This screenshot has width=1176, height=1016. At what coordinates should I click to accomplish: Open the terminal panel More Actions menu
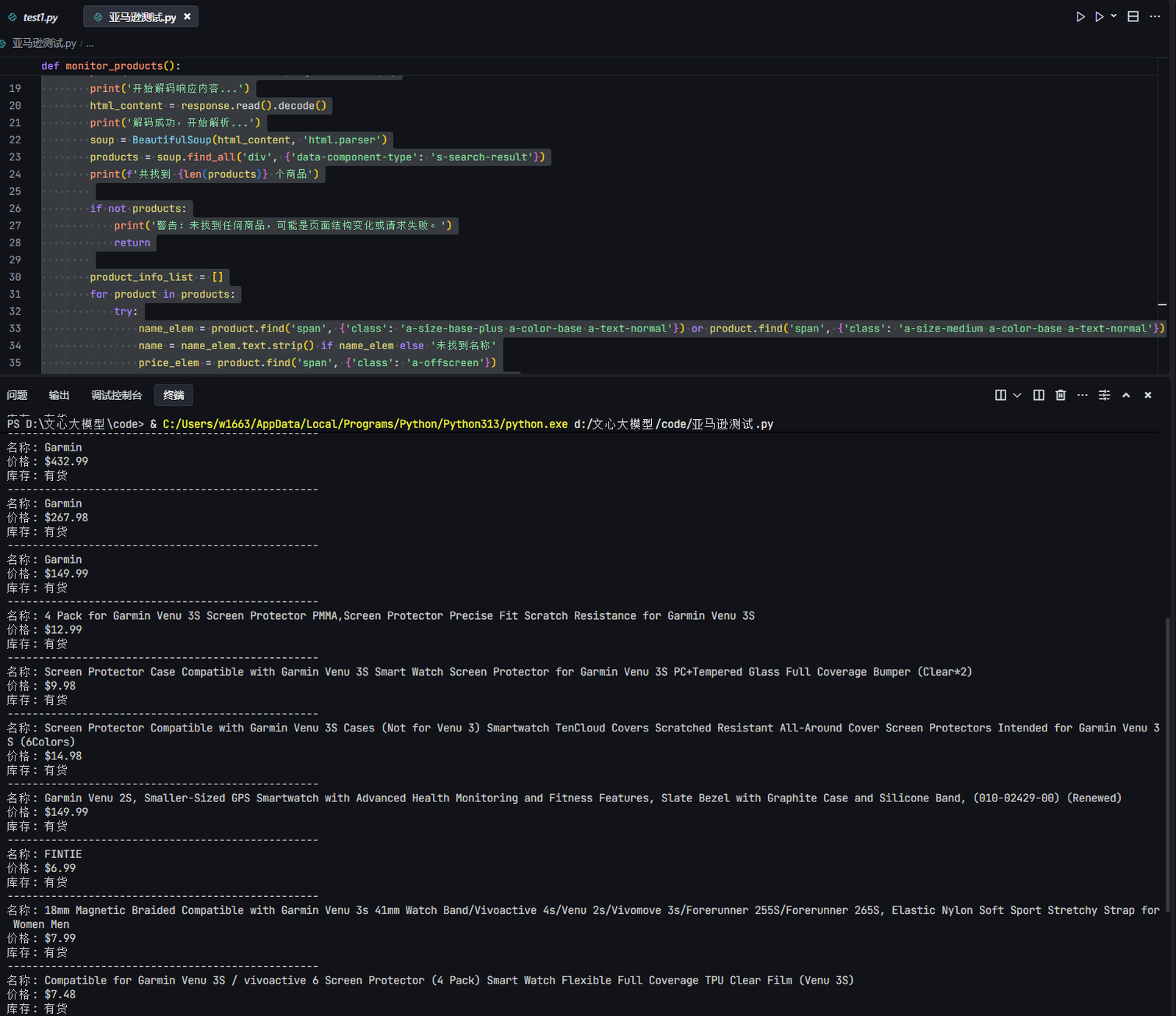pyautogui.click(x=1082, y=396)
